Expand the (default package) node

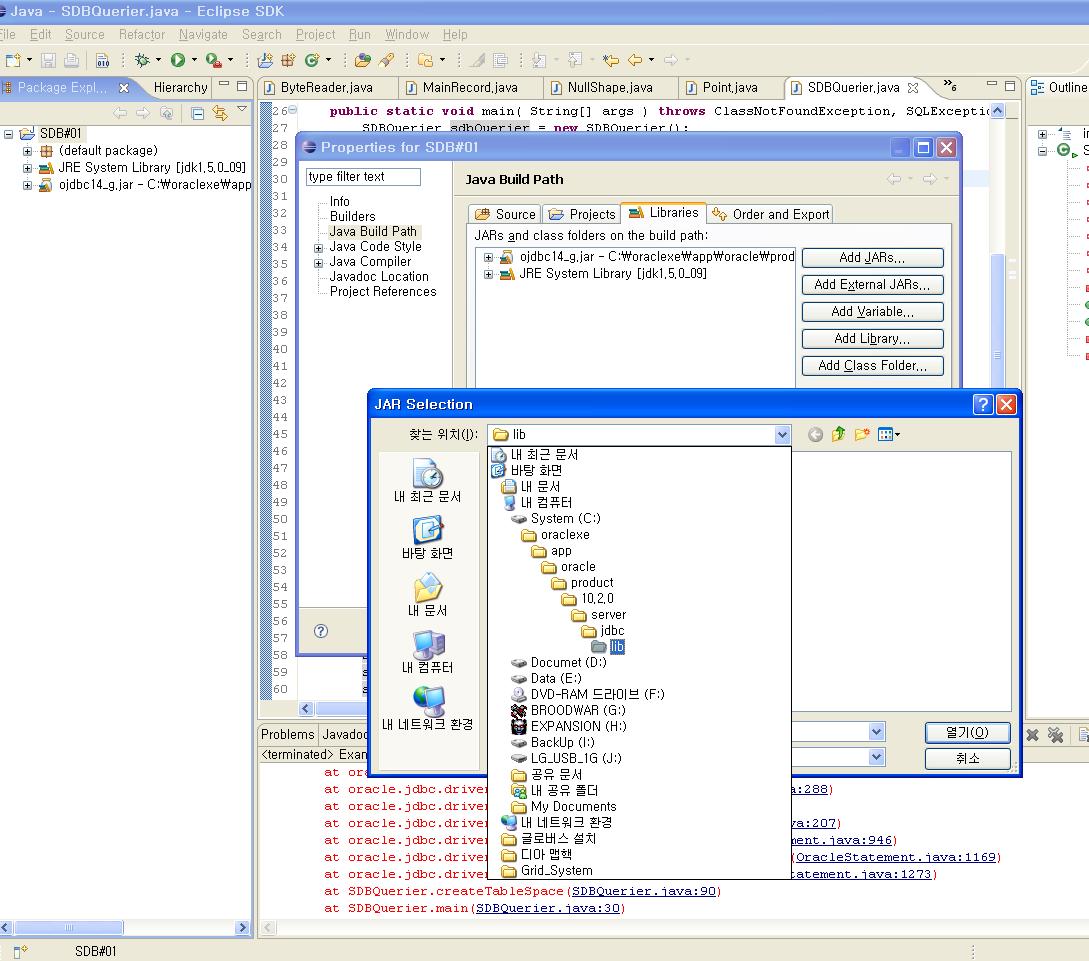coord(27,151)
